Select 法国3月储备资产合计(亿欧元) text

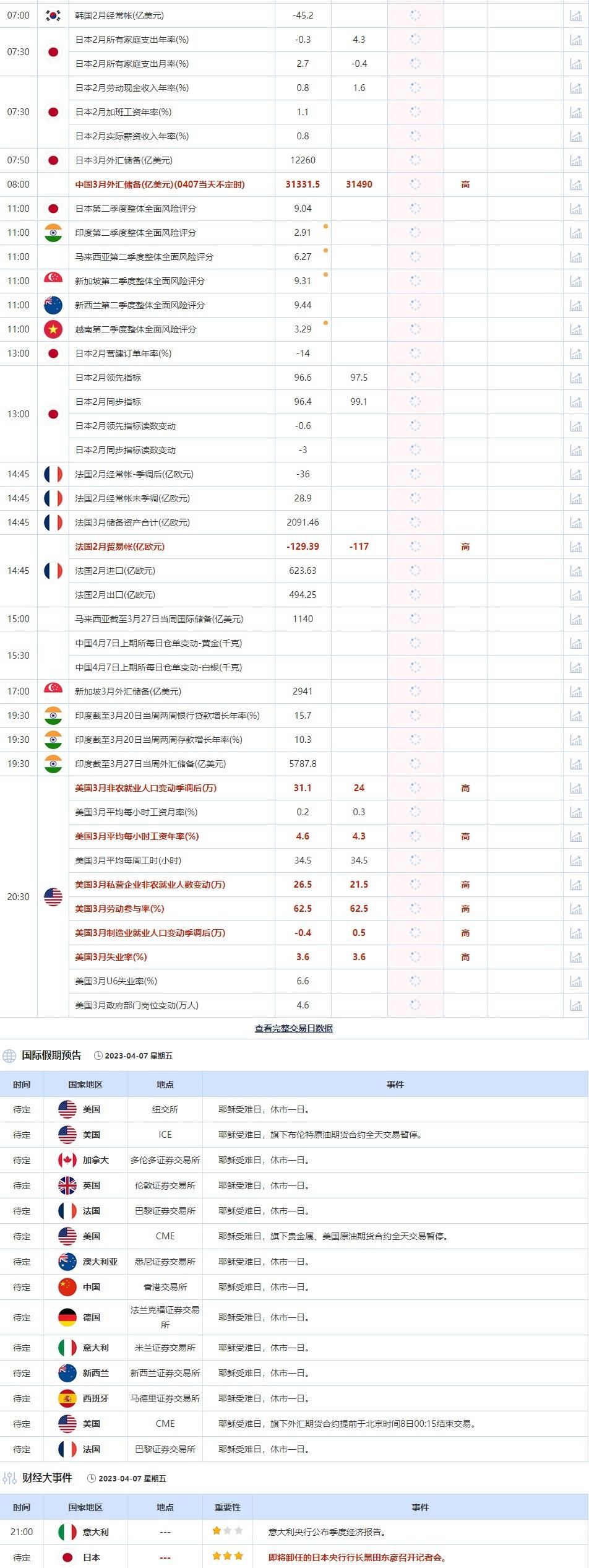[132, 522]
